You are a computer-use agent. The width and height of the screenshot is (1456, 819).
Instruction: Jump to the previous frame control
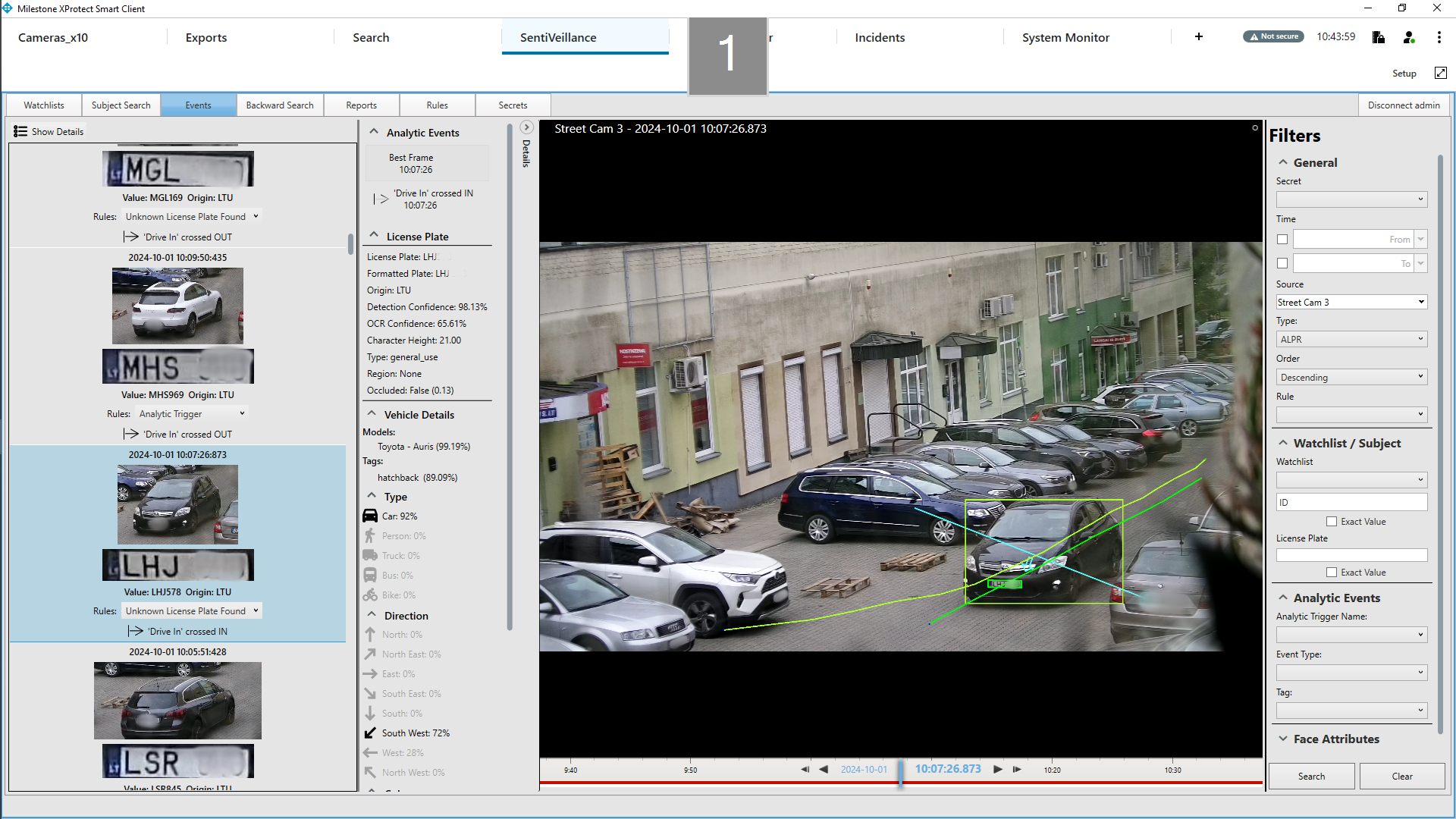tap(805, 769)
